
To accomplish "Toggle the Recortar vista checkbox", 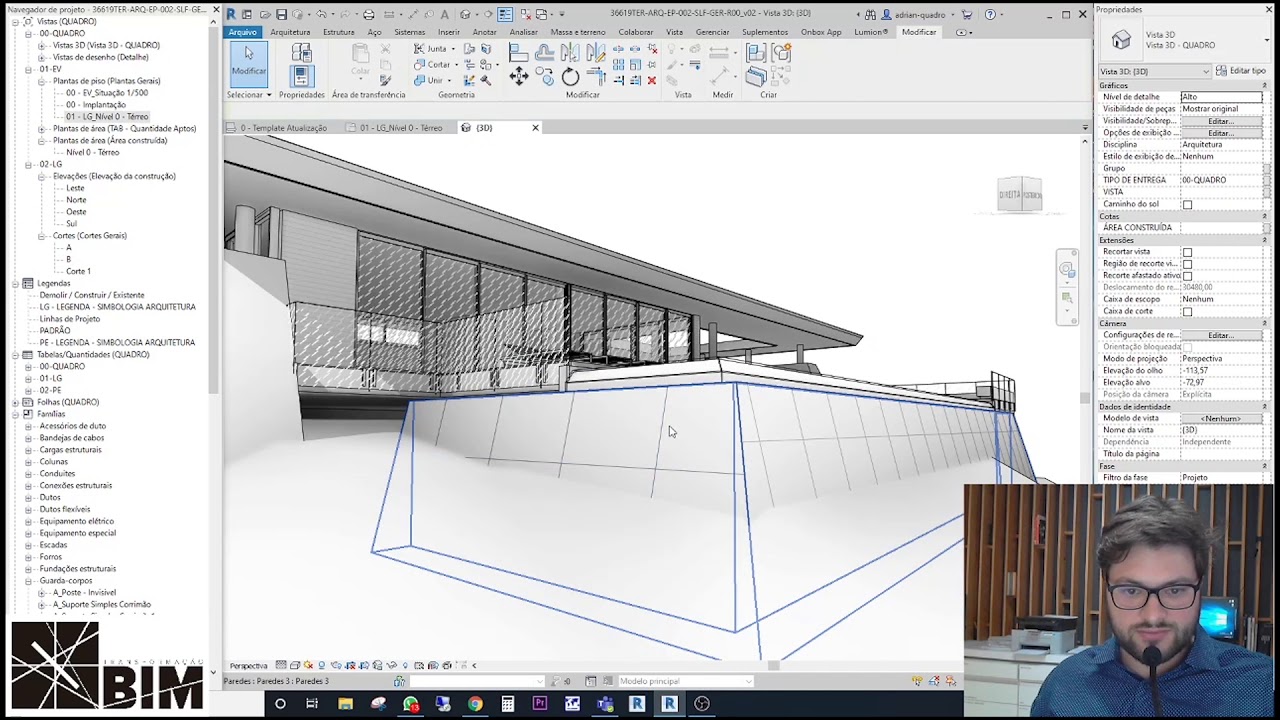I will tap(1187, 252).
